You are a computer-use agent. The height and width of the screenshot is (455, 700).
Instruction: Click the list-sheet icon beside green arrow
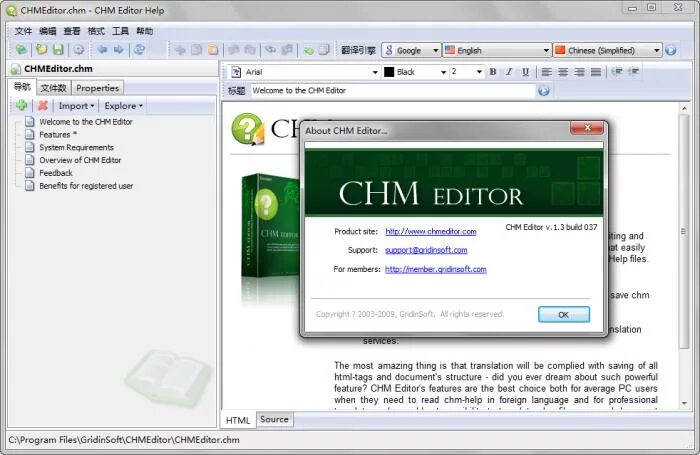pyautogui.click(x=325, y=50)
